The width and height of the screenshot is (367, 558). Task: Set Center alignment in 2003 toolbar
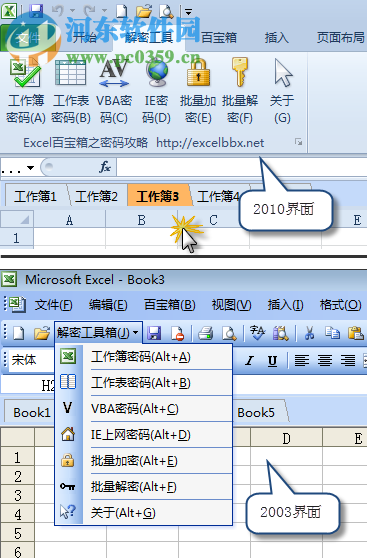325,361
